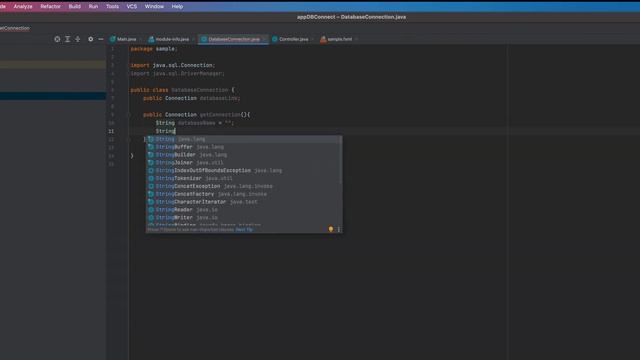This screenshot has height=360, width=640.
Task: Select StringTokenizer from completion list
Action: pos(244,178)
